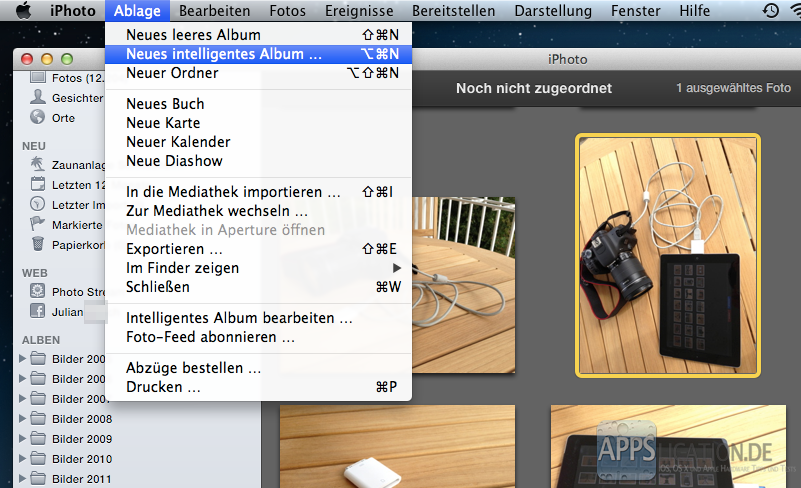This screenshot has width=801, height=488.
Task: Select the Bilder 2010 folder label
Action: click(82, 459)
